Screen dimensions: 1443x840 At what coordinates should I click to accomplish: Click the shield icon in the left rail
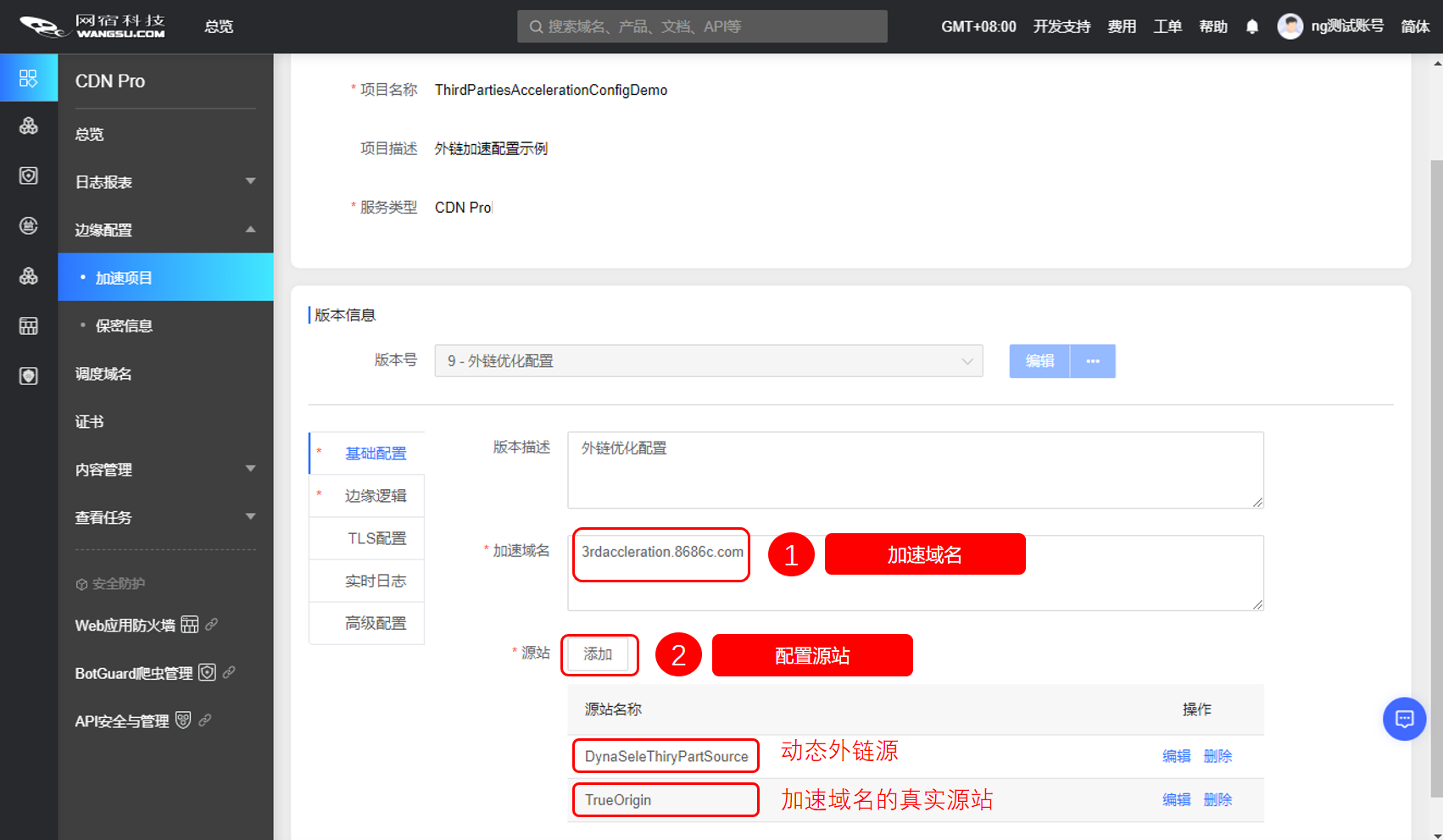click(29, 175)
